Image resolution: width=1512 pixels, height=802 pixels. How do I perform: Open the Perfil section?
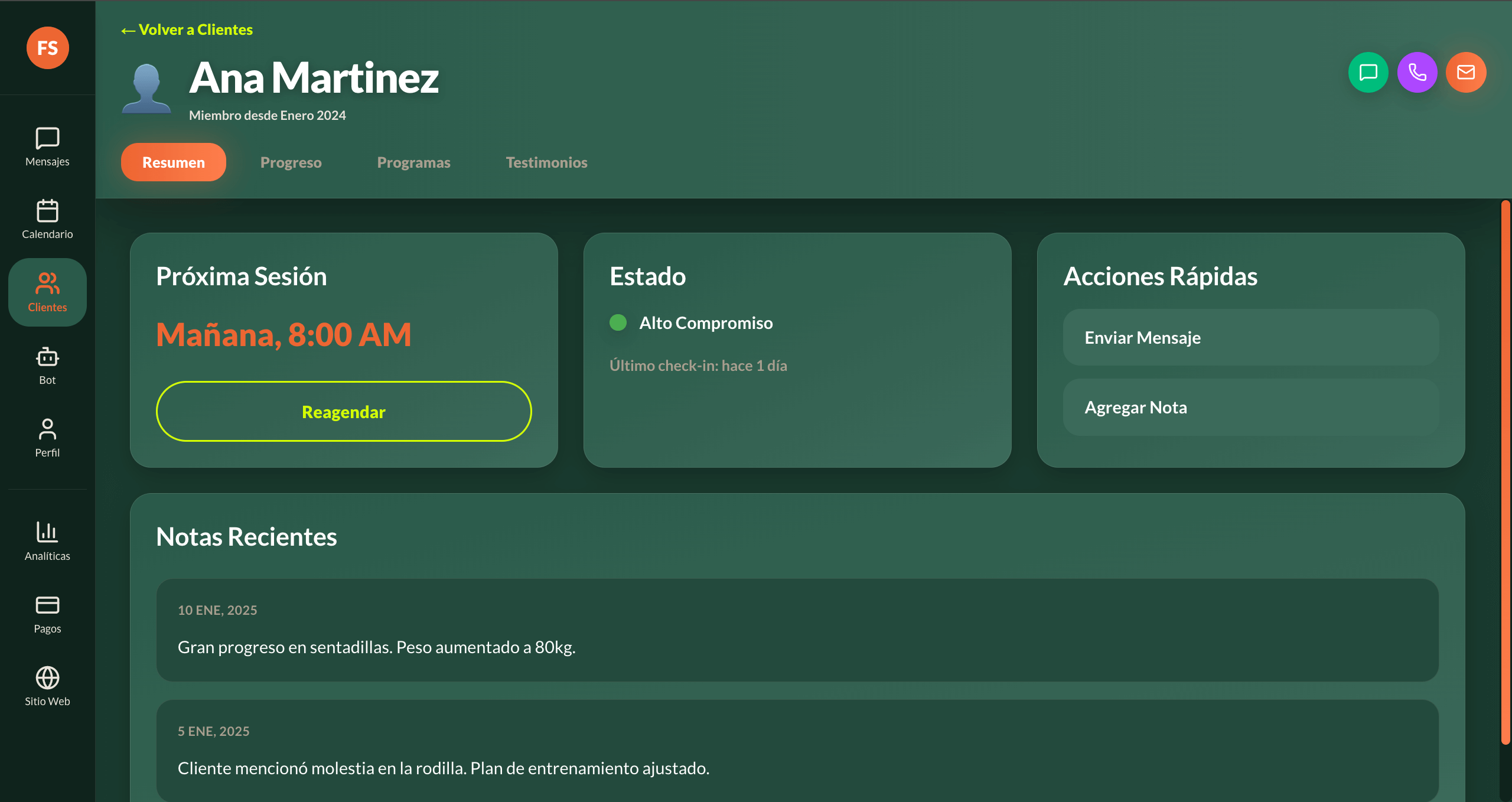[x=47, y=438]
